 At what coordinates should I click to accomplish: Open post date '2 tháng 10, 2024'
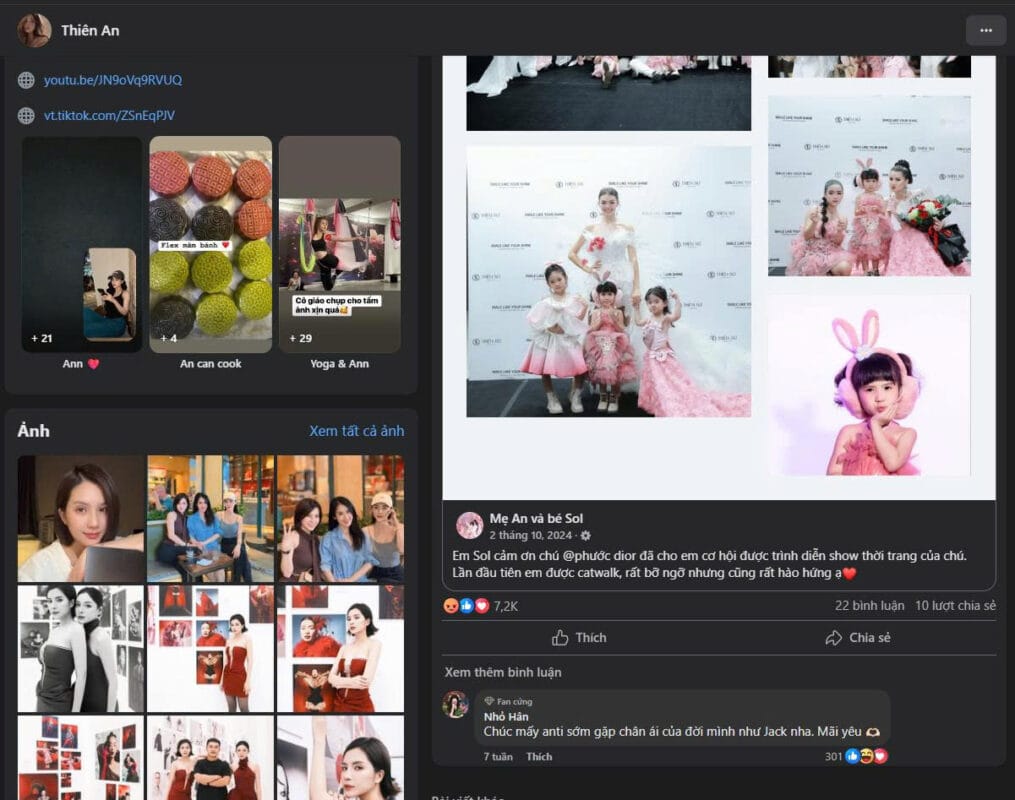pos(530,535)
